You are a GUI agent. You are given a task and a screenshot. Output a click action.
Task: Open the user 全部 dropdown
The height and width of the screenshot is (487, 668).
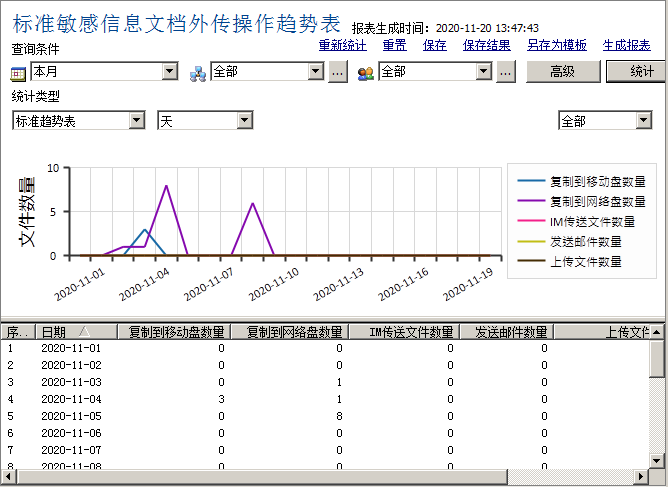click(485, 72)
